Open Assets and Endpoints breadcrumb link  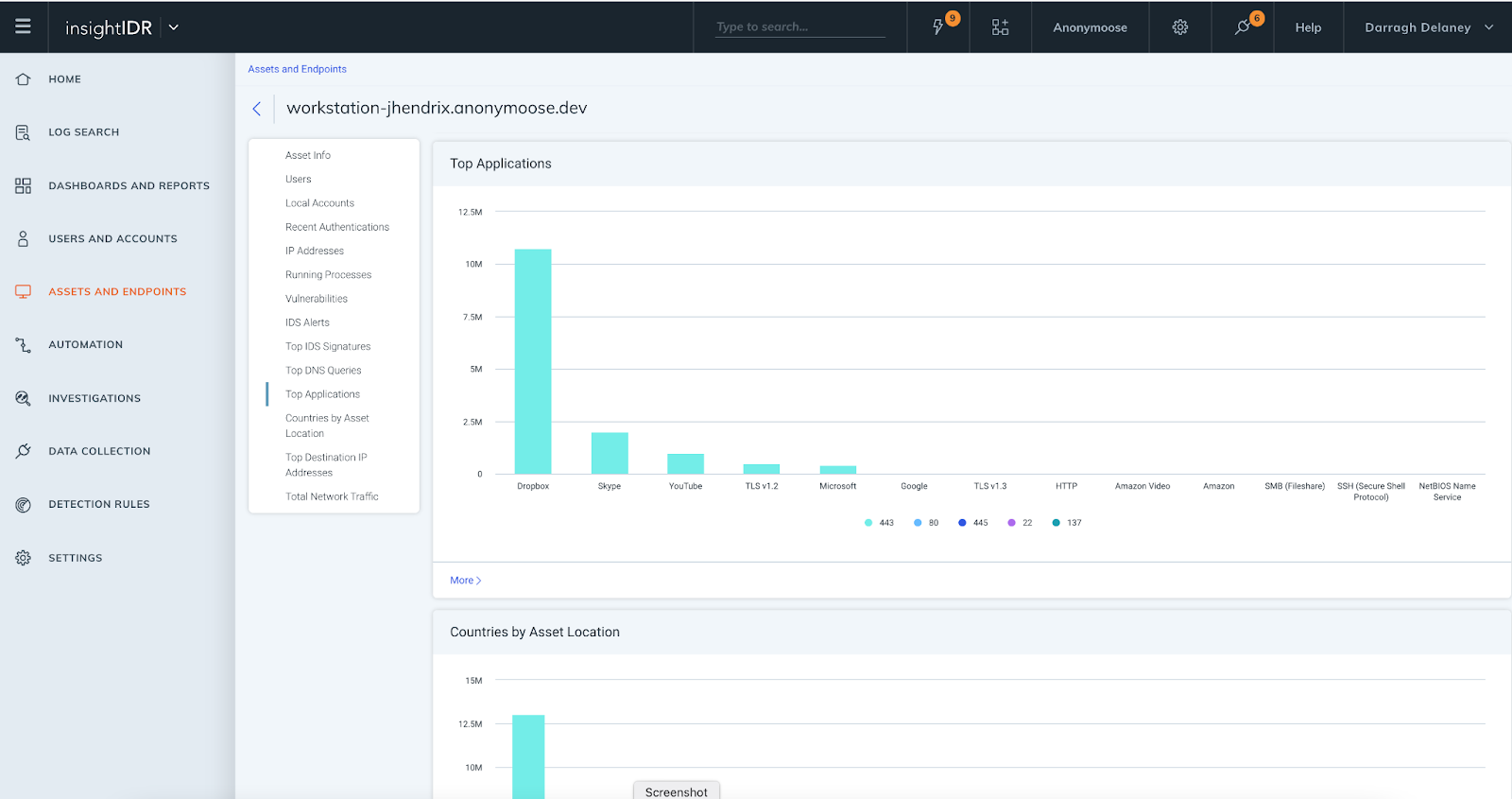297,69
